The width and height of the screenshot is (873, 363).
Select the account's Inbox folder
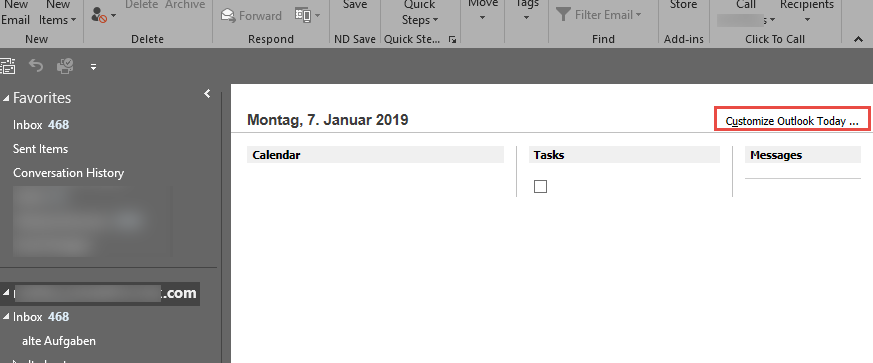tap(41, 317)
